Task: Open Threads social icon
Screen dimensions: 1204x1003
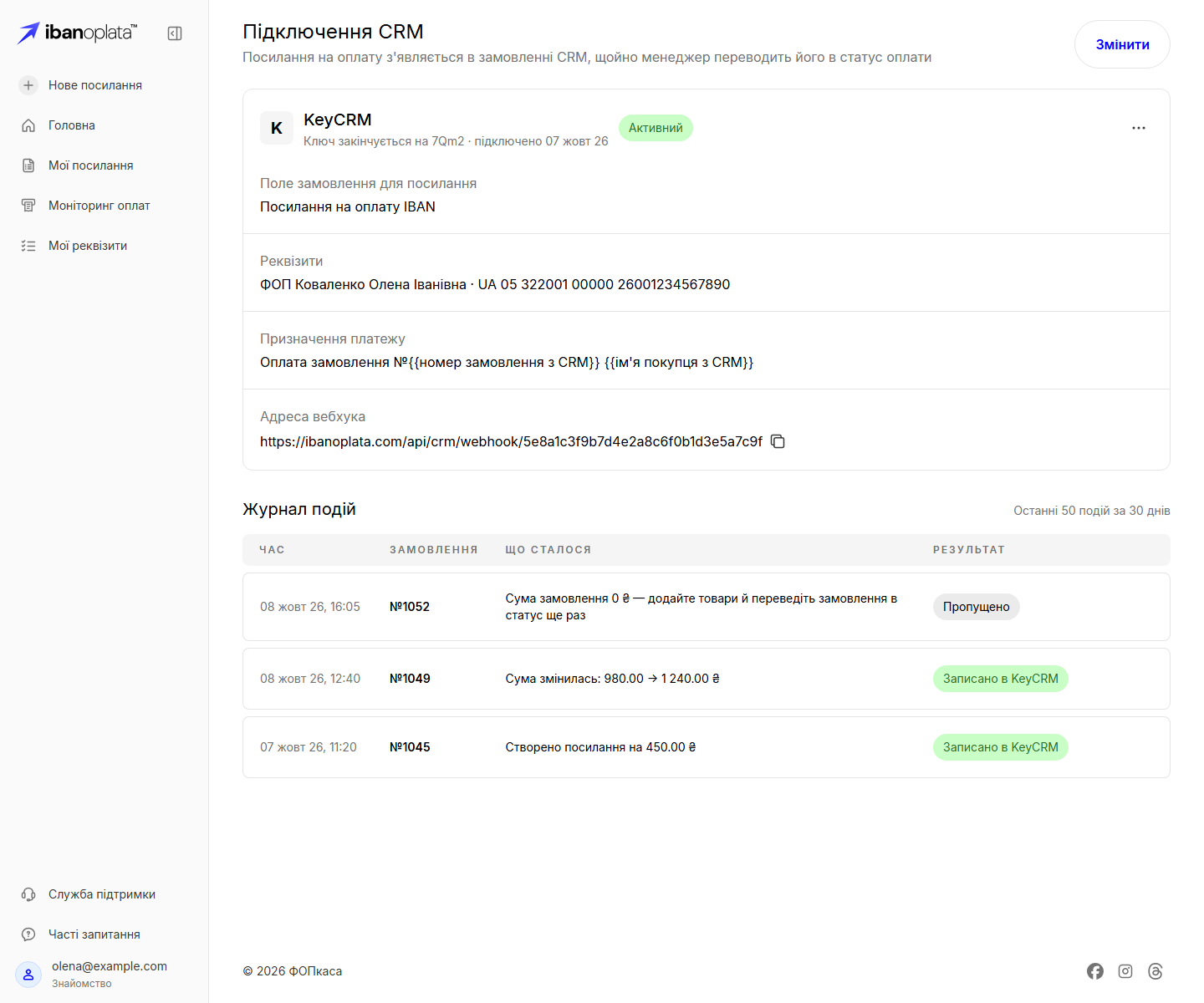Action: point(1156,971)
